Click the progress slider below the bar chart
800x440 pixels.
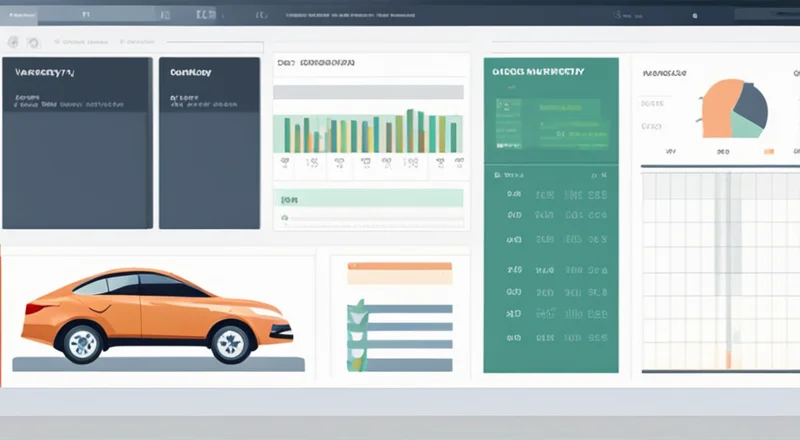[x=372, y=216]
